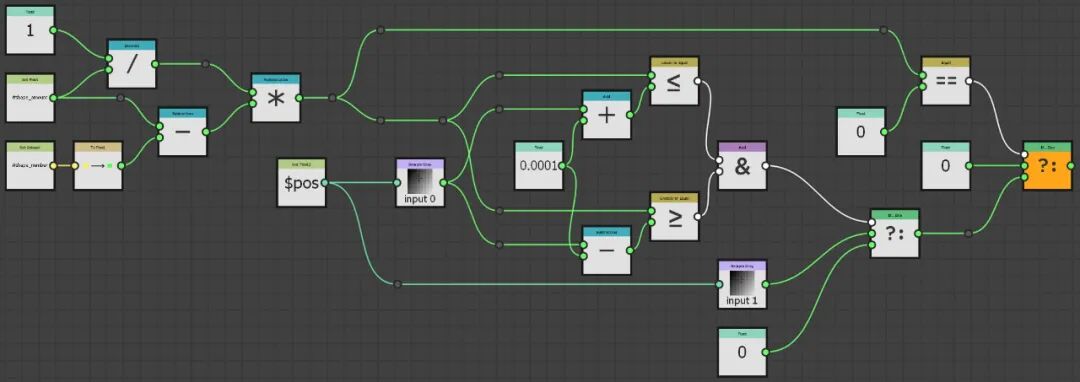Select the Float 0 node beneath input 1
Screen dimensions: 1080x382
pyautogui.click(x=742, y=352)
